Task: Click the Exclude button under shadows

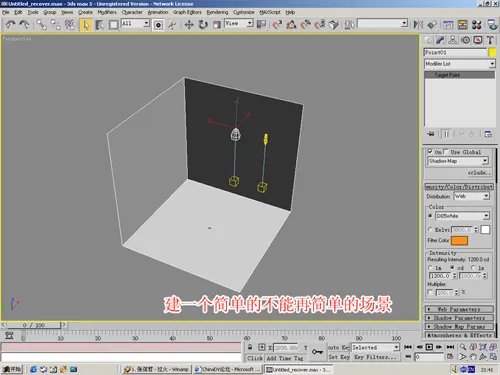Action: tap(479, 173)
